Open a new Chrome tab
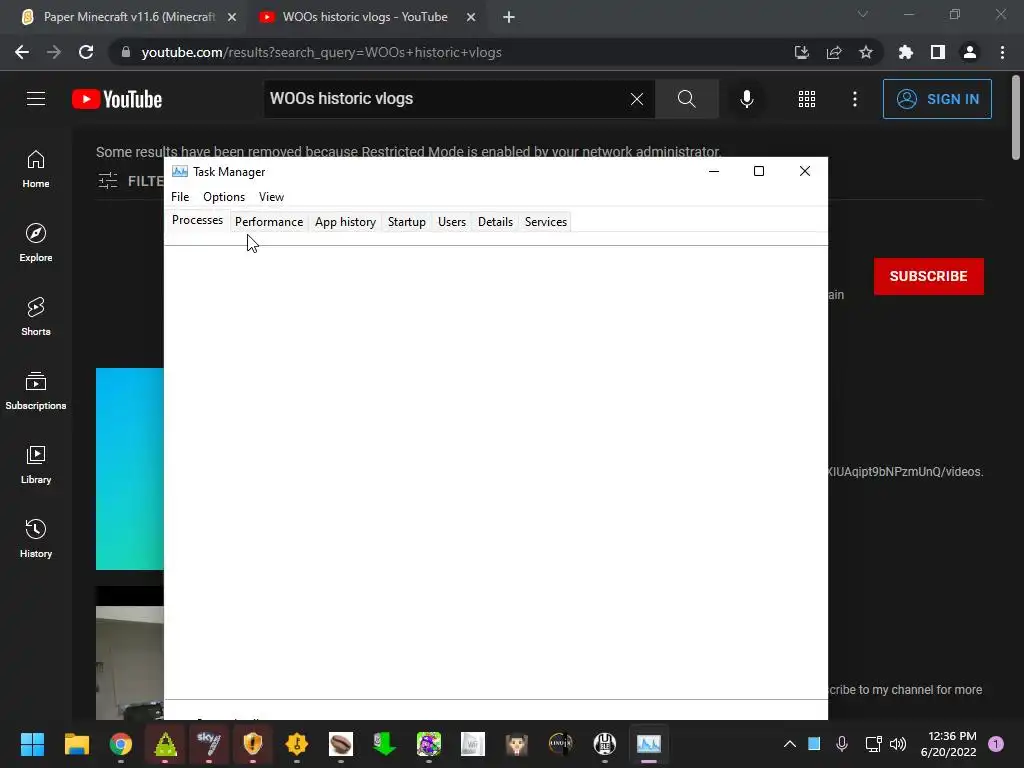1024x768 pixels. [509, 17]
